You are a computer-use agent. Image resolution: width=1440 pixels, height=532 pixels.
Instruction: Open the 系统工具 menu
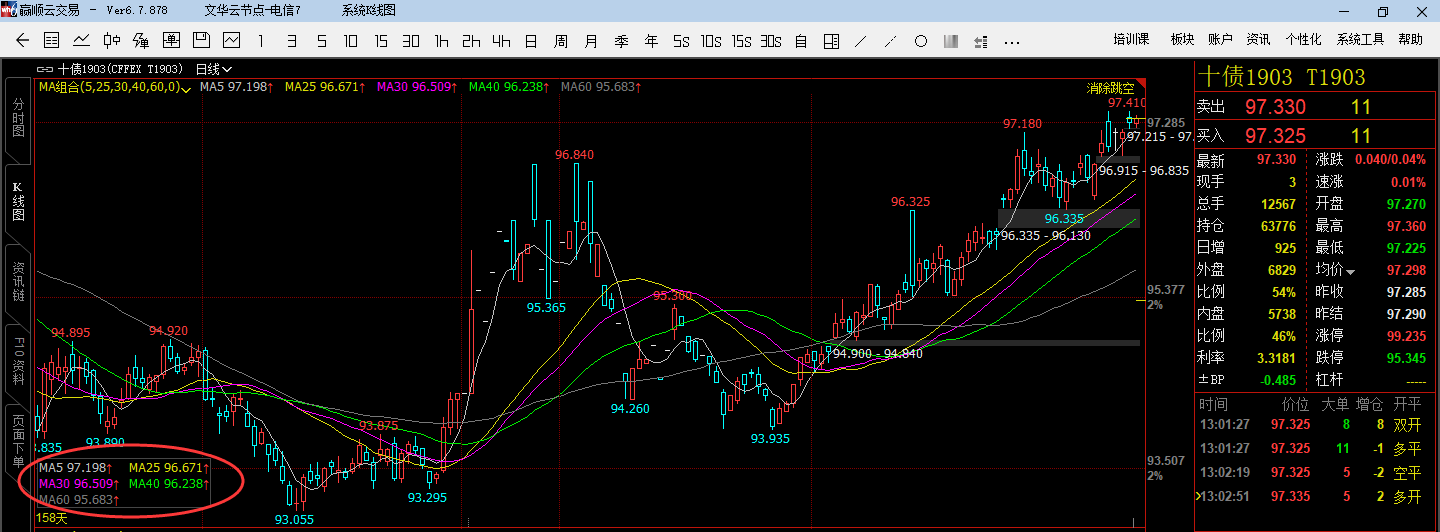(x=1360, y=39)
